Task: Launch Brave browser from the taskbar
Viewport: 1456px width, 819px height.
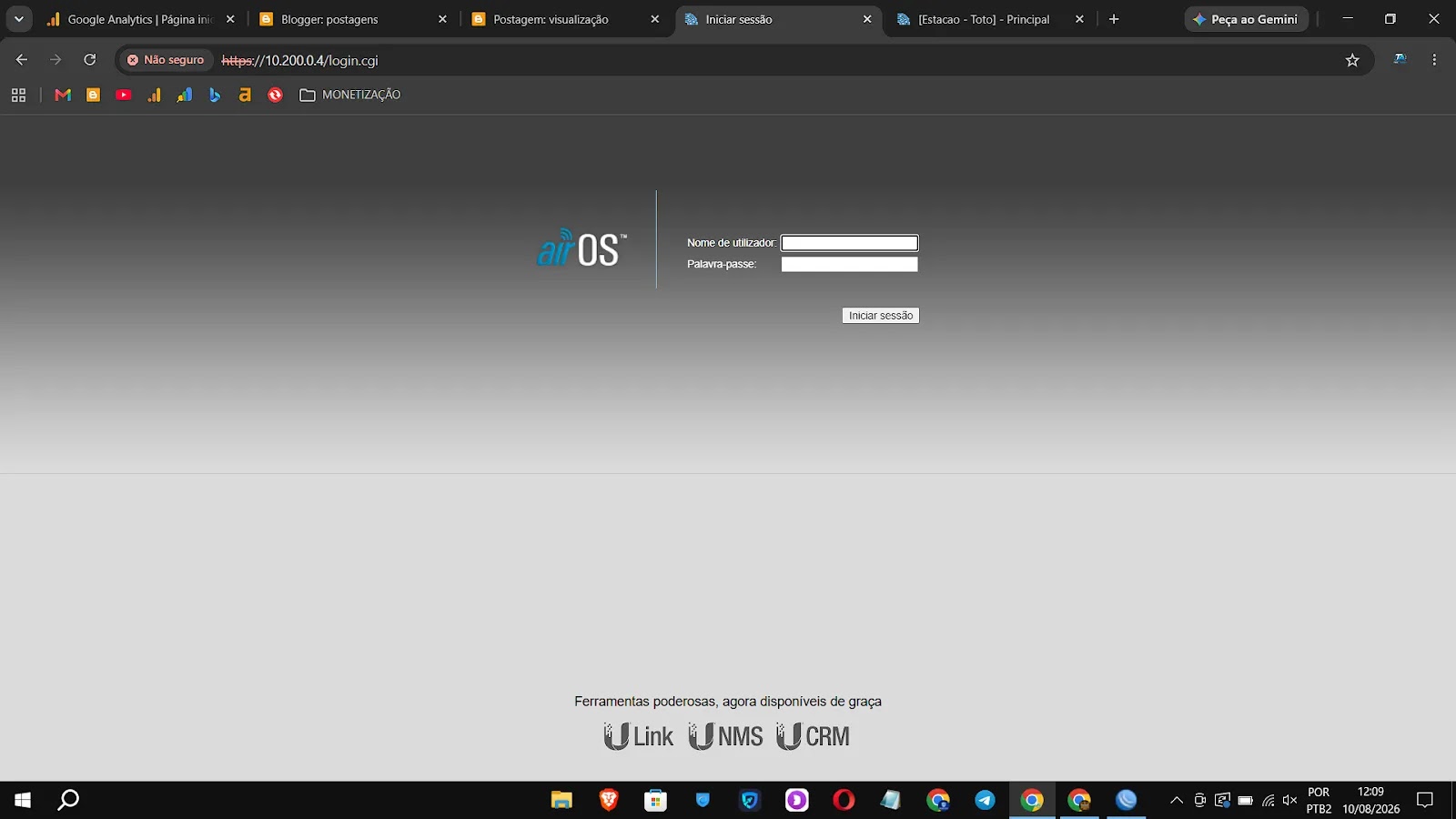Action: point(609,800)
